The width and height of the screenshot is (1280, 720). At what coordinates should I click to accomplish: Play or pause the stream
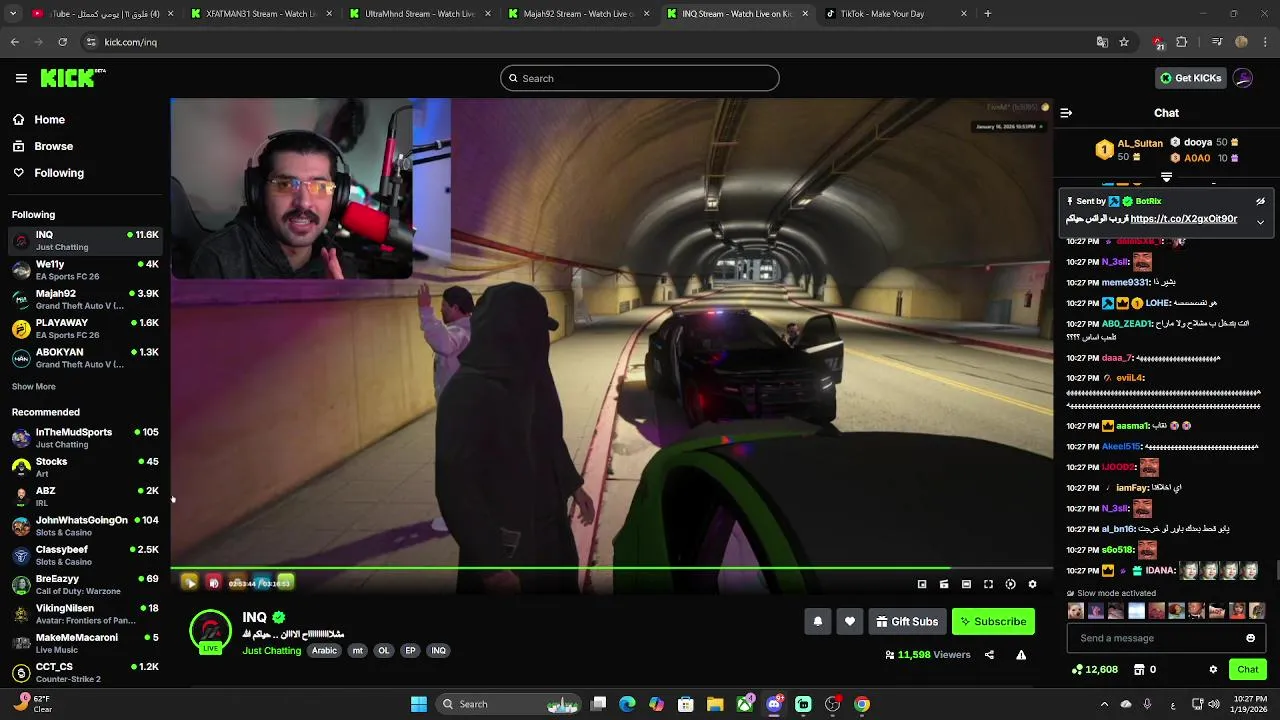tap(190, 583)
